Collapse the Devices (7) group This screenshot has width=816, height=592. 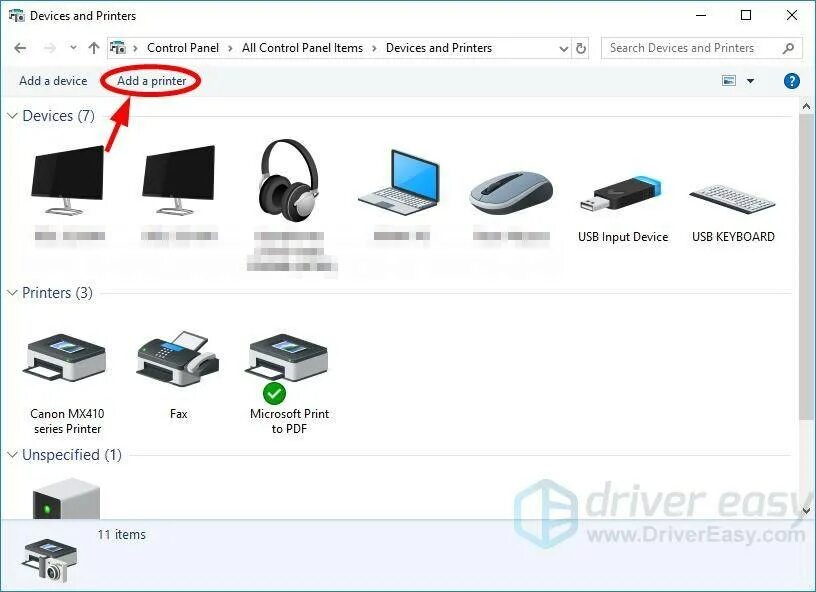(12, 115)
